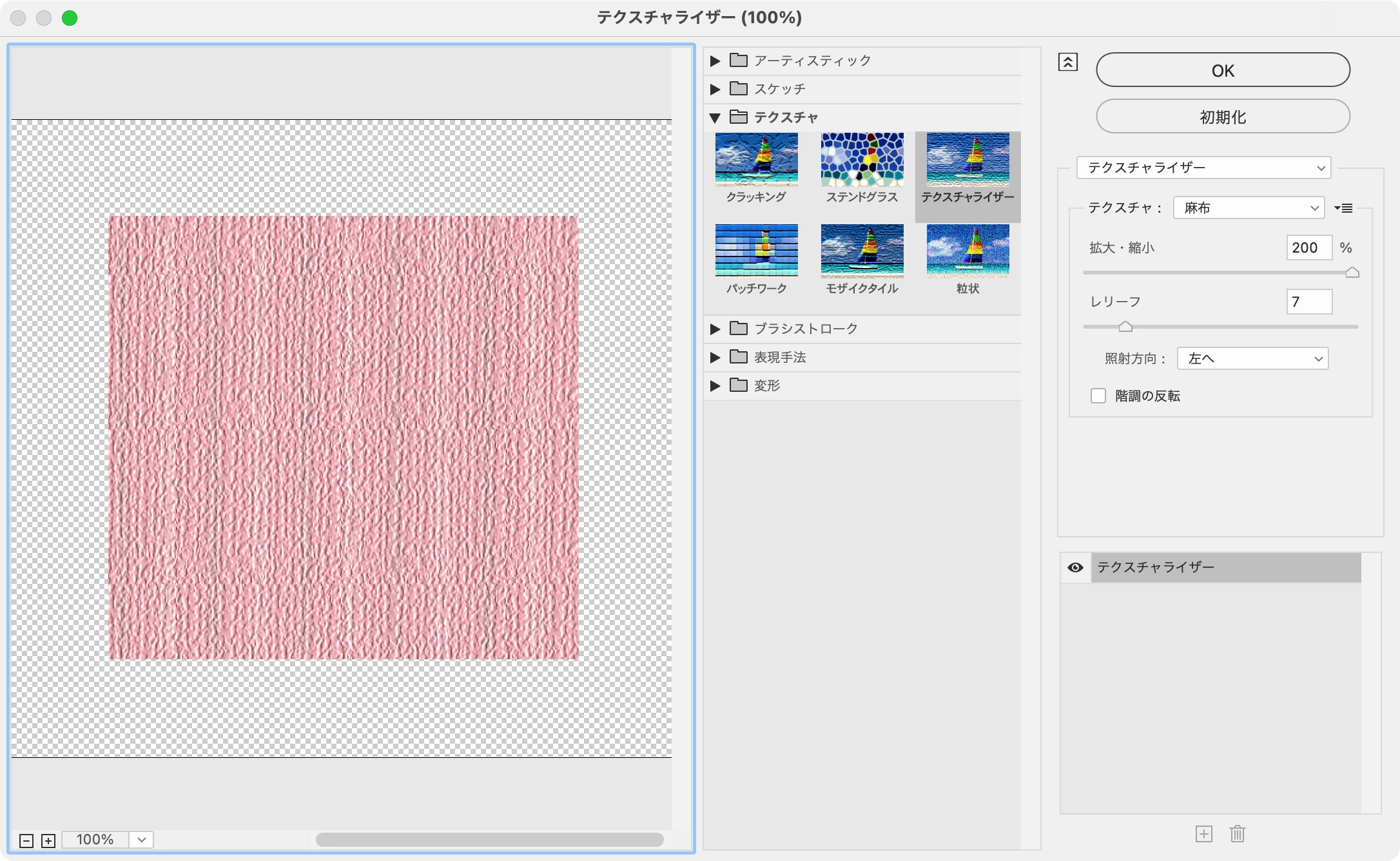Collapse the テクスチャ folder
Viewport: 1400px width, 861px height.
point(715,117)
